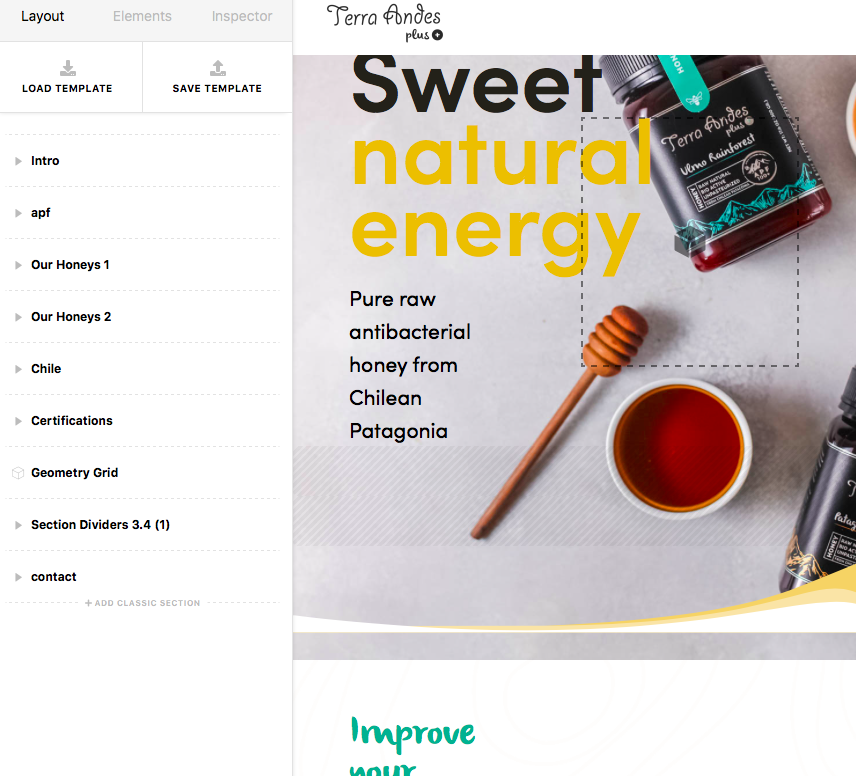856x776 pixels.
Task: Click the 'antibacterial' text line
Action: (x=410, y=332)
